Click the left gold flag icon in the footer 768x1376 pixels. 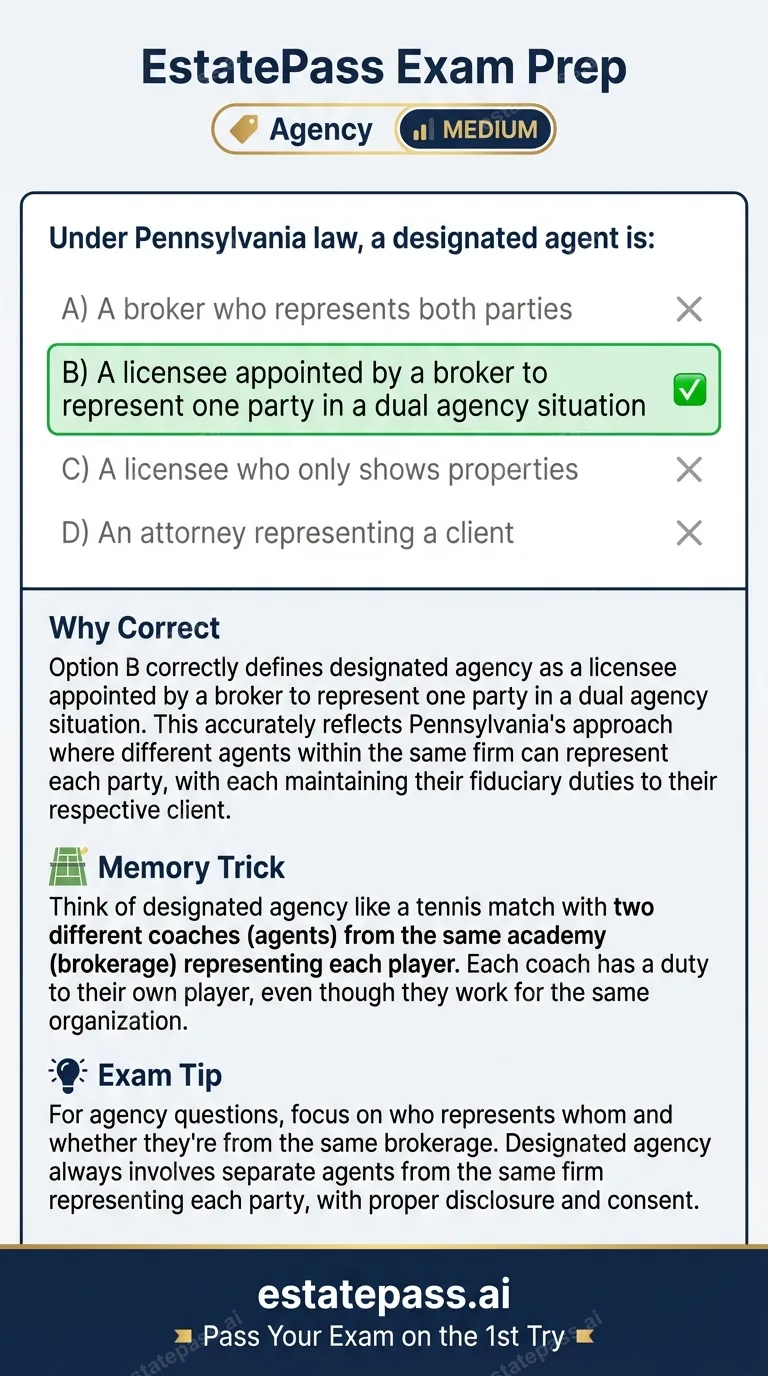point(182,1336)
